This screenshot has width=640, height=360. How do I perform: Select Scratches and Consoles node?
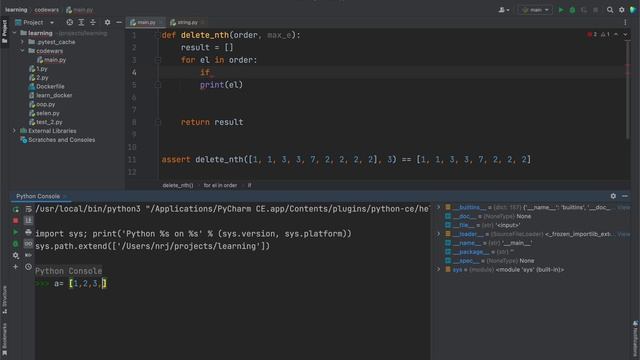[x=58, y=140]
